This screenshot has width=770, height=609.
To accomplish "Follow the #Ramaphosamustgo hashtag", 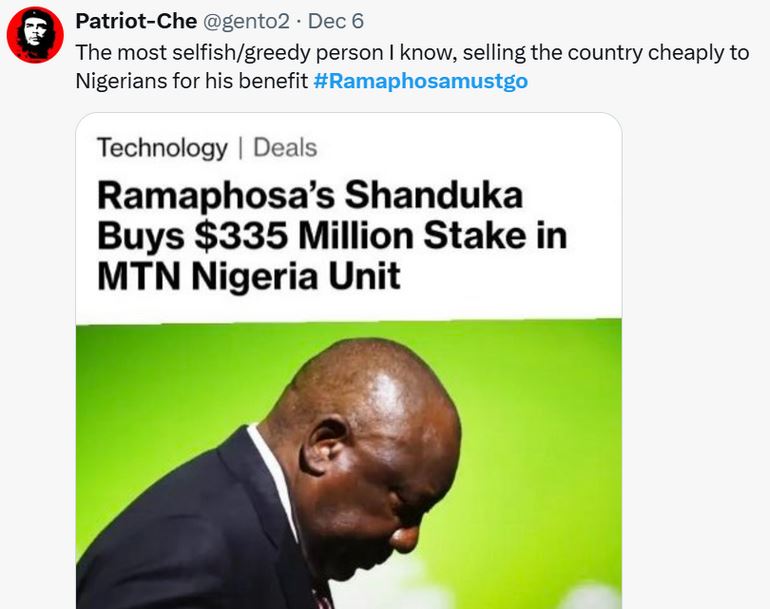I will [420, 80].
